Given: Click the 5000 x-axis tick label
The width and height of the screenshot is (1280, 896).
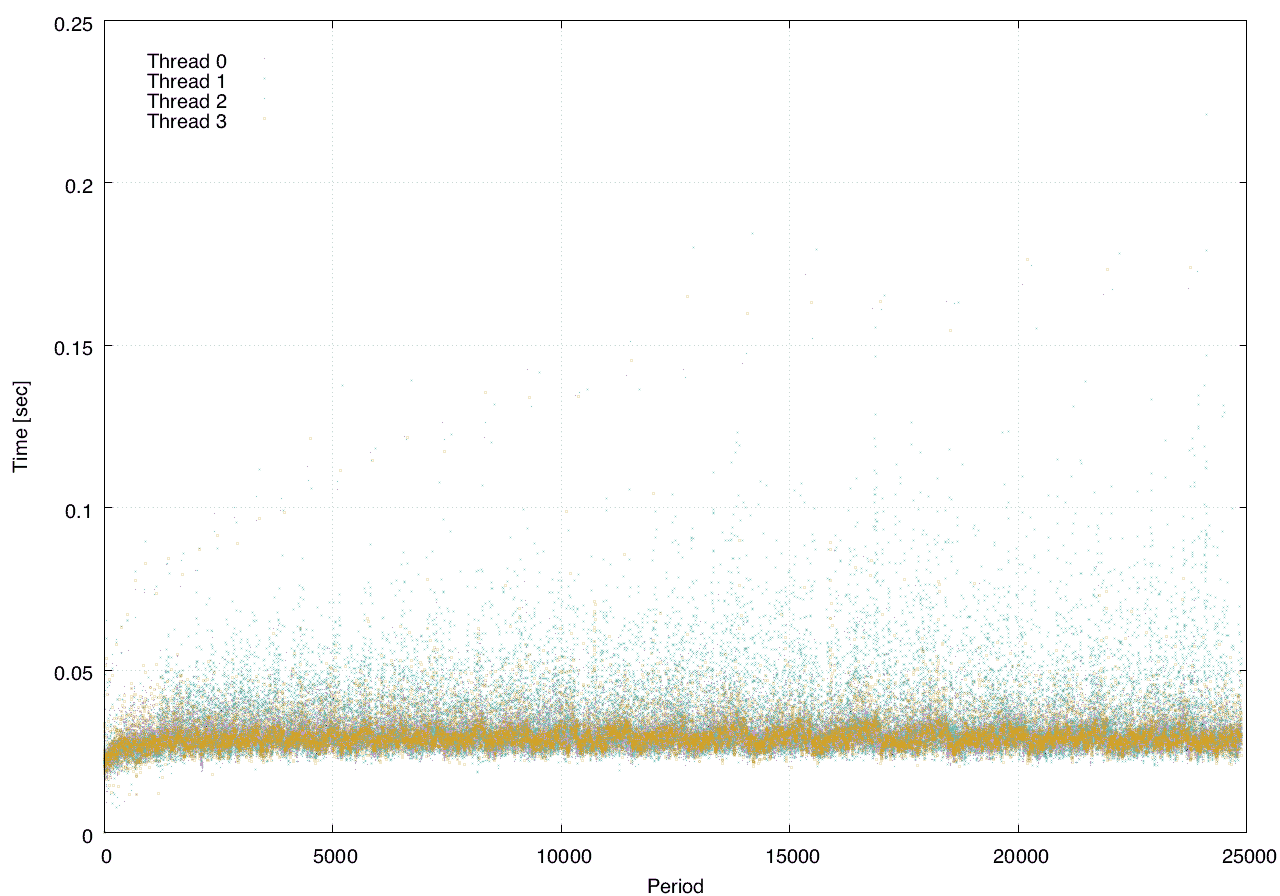Looking at the screenshot, I should [x=334, y=856].
